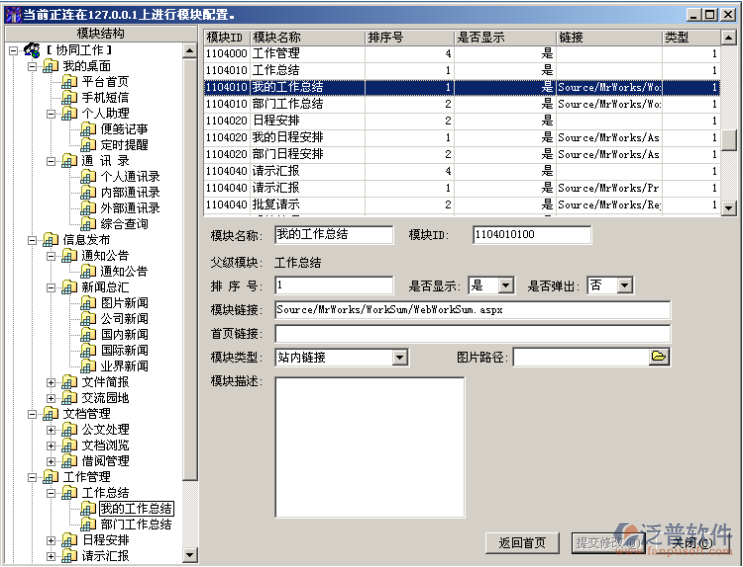The height and width of the screenshot is (567, 743).
Task: Expand the 文档浏览 tree node
Action: 51,445
